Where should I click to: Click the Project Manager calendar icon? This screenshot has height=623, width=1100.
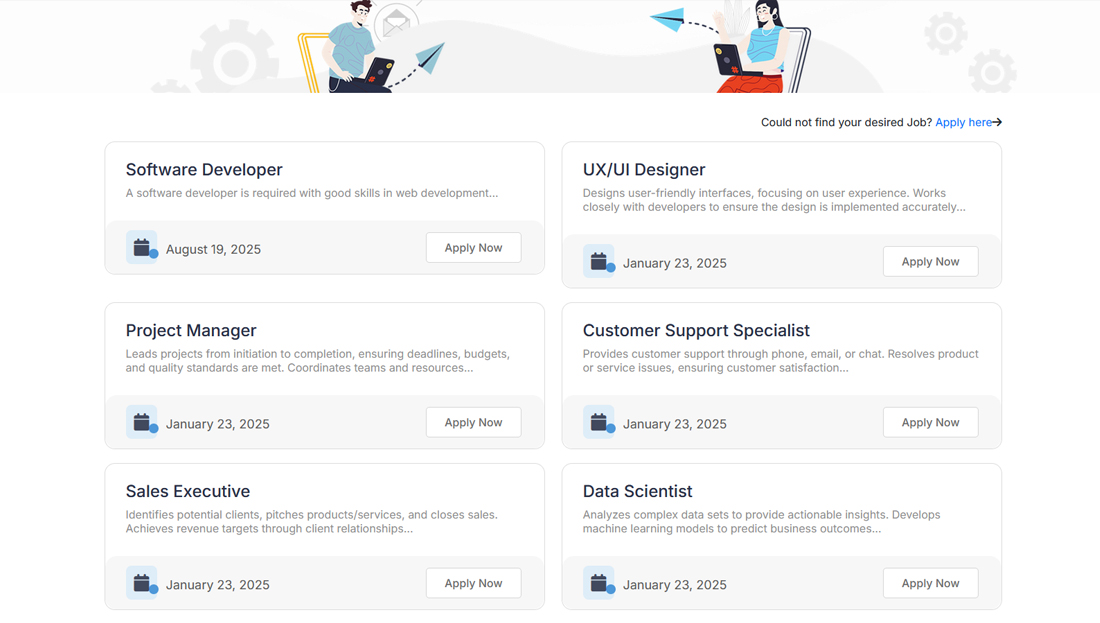tap(141, 421)
